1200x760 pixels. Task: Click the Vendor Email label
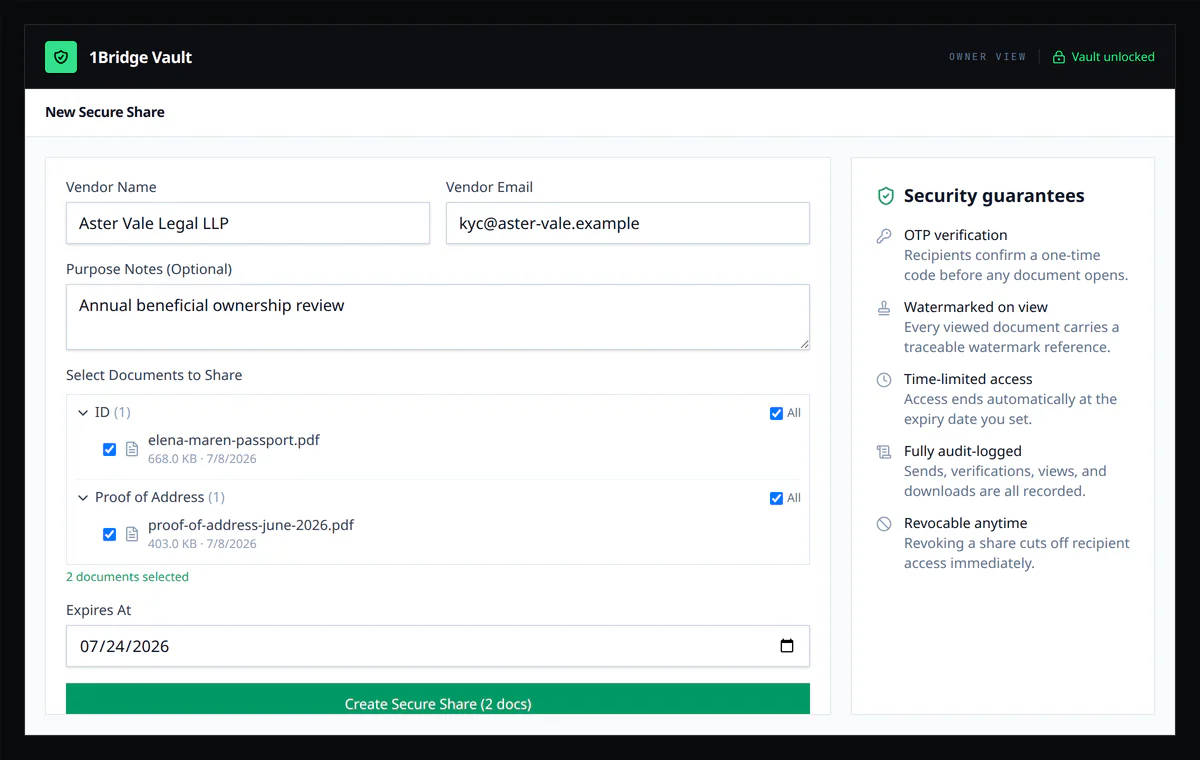[x=489, y=187]
